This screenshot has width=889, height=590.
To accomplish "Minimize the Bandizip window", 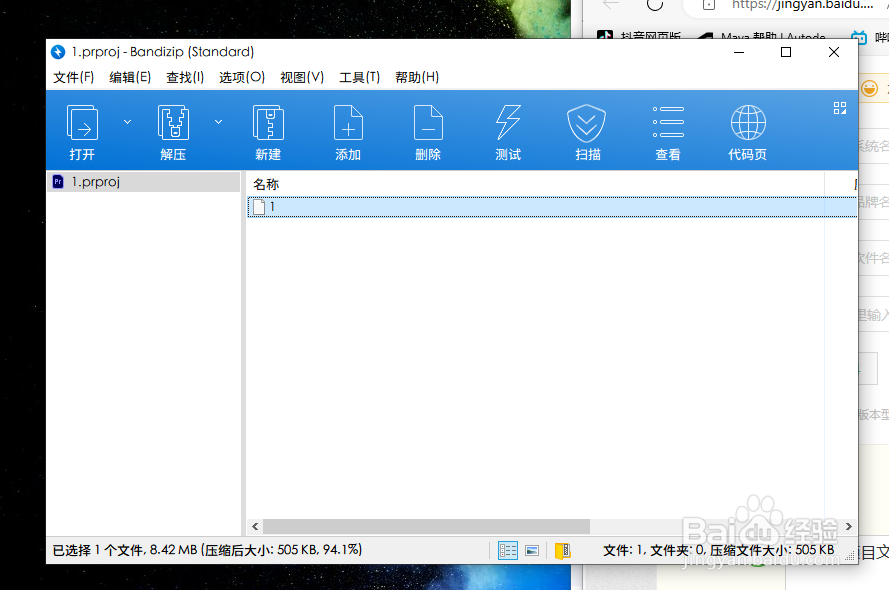I will click(x=739, y=52).
